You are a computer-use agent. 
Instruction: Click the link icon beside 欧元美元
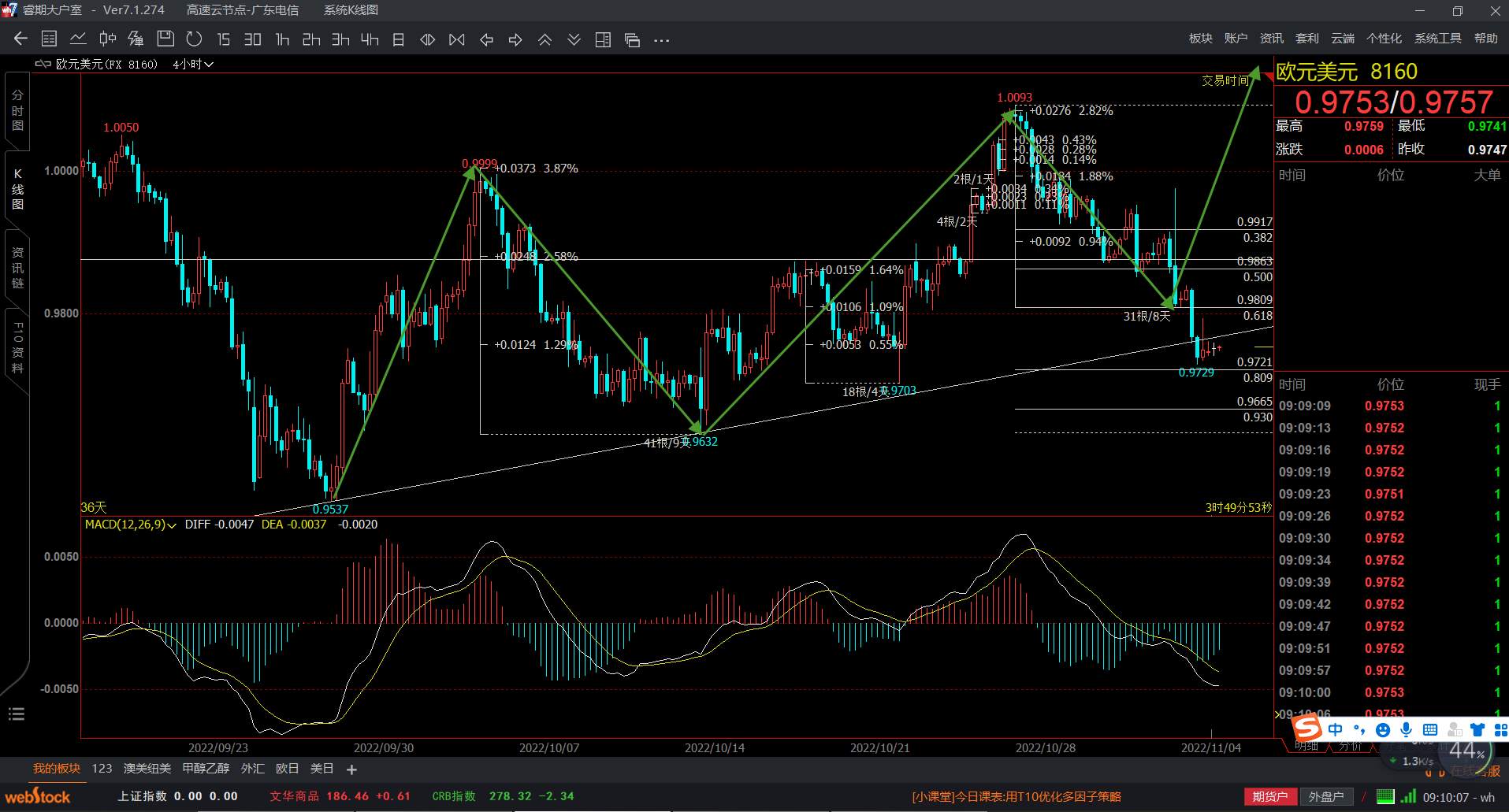point(43,65)
